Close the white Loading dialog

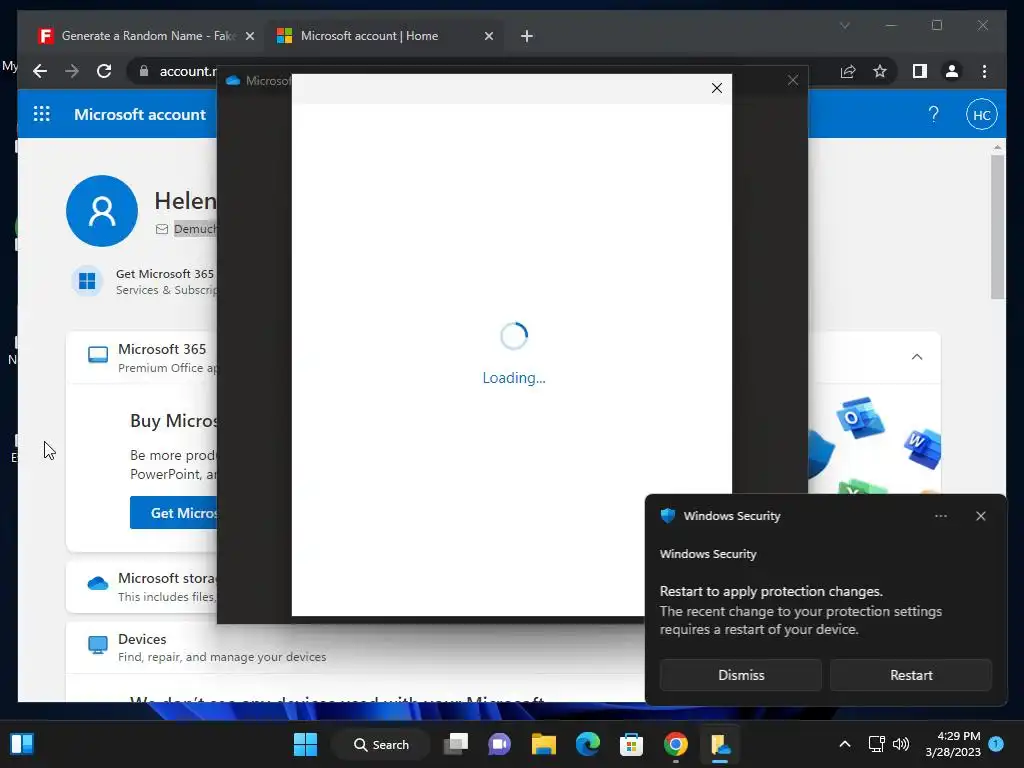[716, 88]
